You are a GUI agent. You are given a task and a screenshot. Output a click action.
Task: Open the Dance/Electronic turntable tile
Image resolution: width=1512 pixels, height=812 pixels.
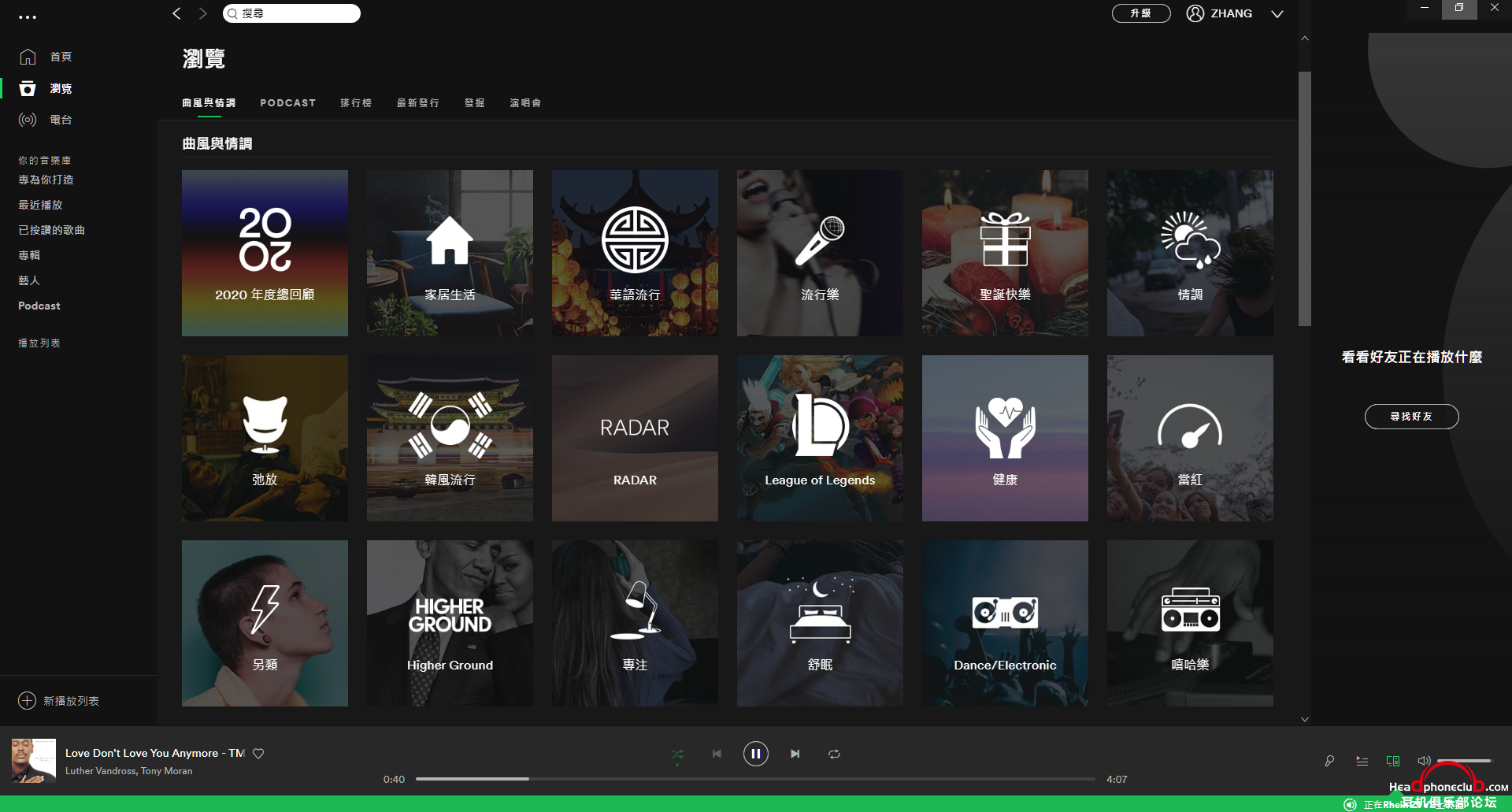click(1005, 623)
